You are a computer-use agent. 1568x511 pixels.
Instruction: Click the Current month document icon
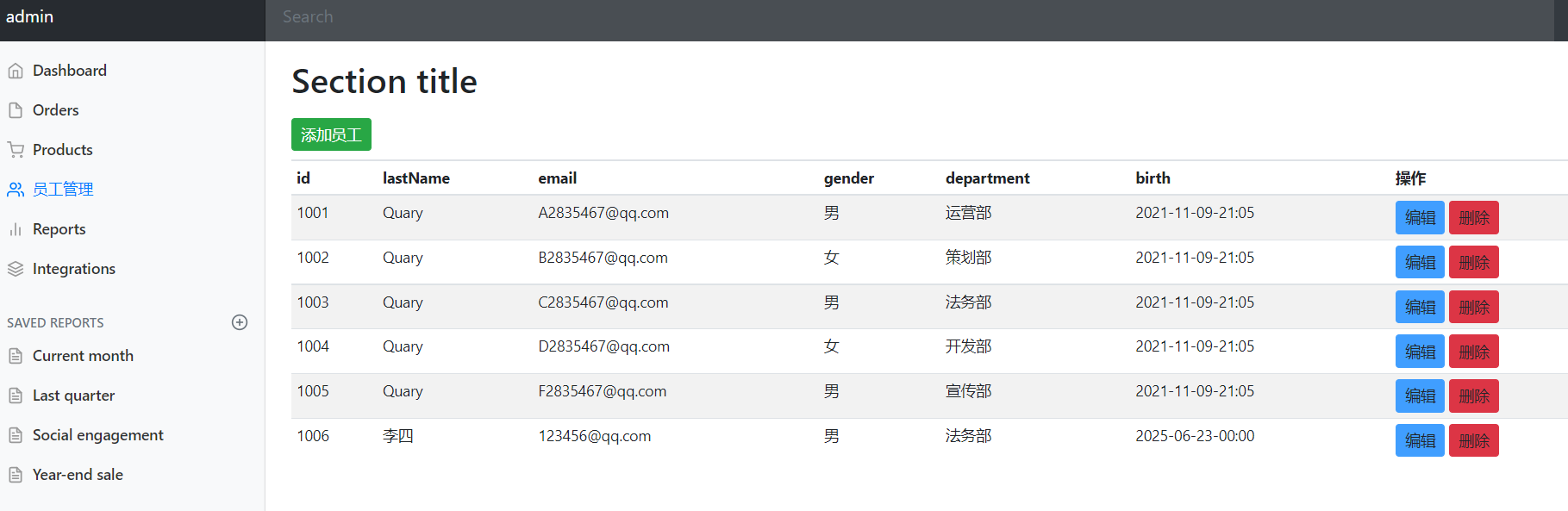point(16,356)
